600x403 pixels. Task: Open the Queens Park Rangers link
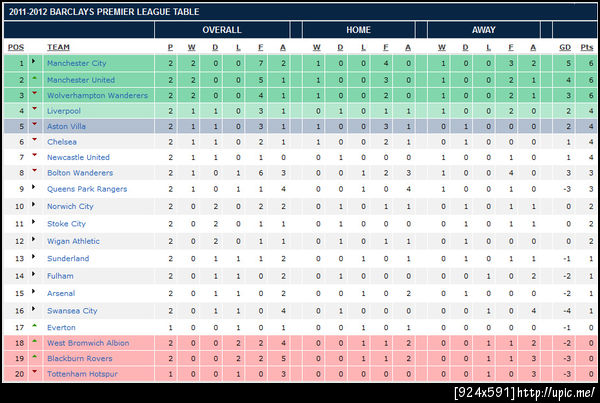(87, 189)
